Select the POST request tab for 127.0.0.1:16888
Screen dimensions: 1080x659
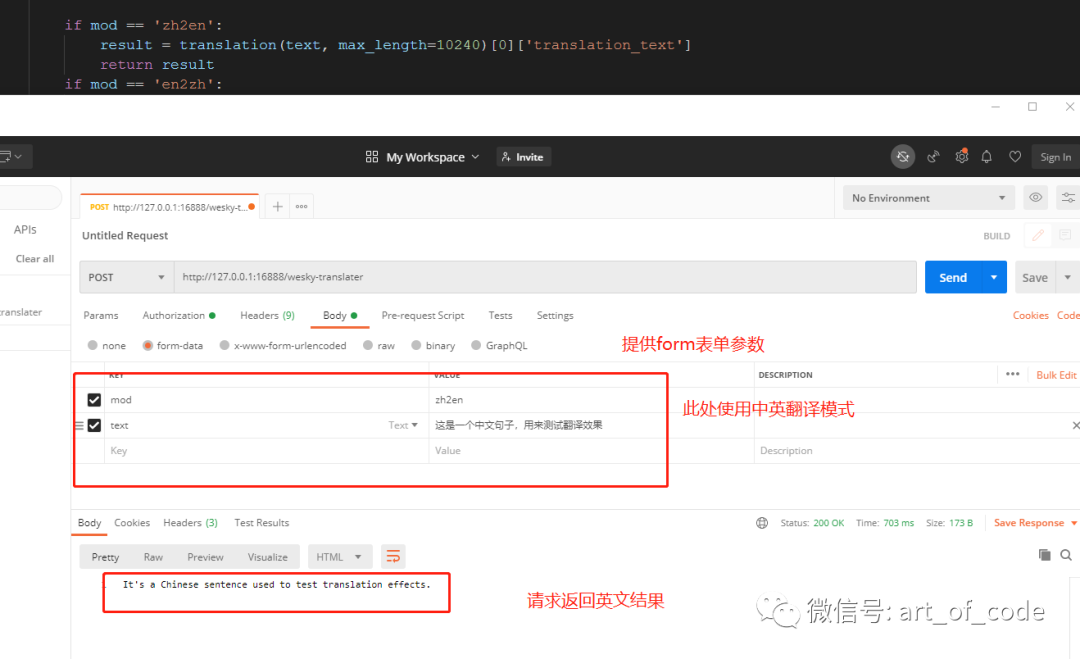pos(169,207)
